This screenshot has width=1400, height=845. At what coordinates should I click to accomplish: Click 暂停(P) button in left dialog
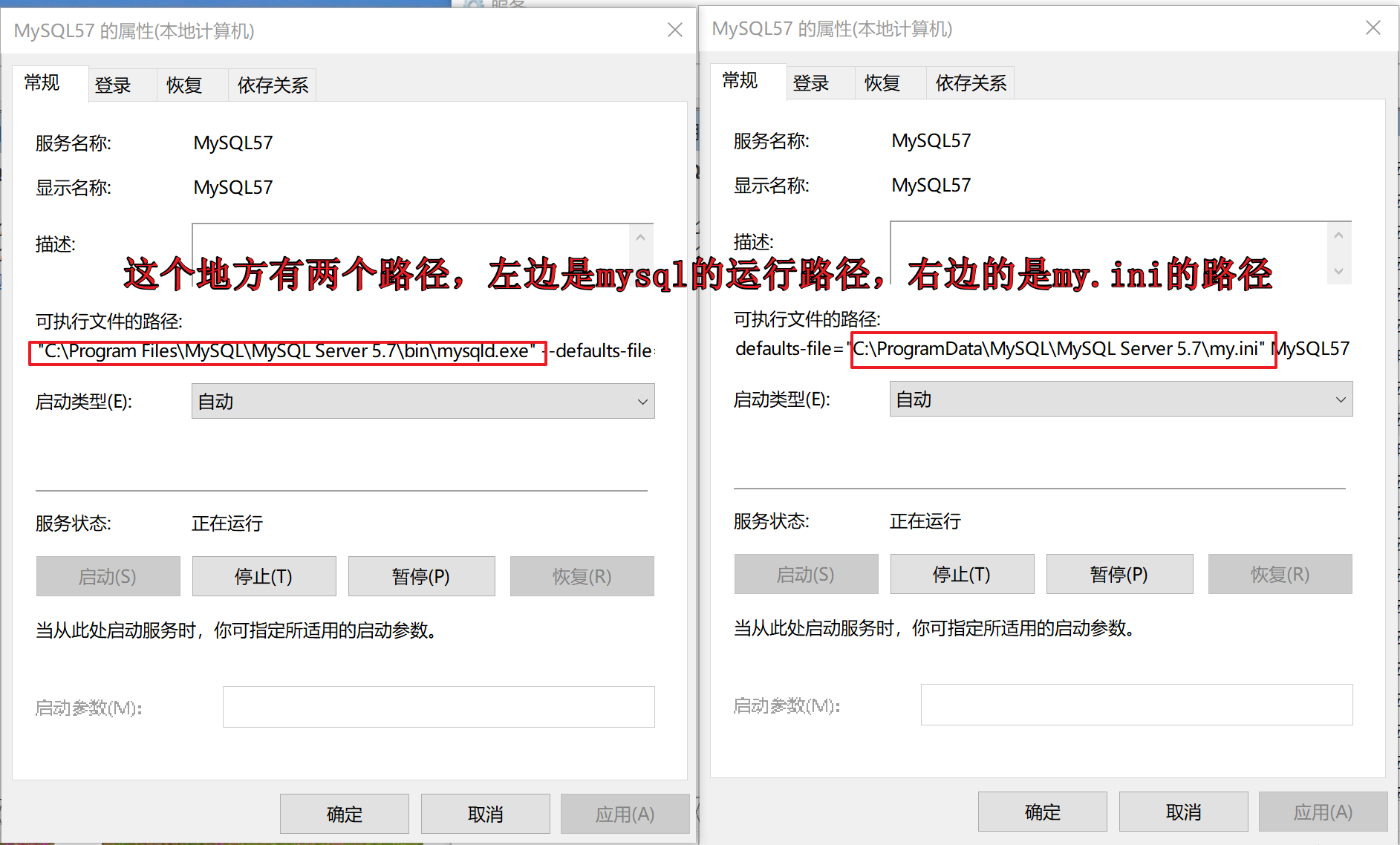coord(421,576)
